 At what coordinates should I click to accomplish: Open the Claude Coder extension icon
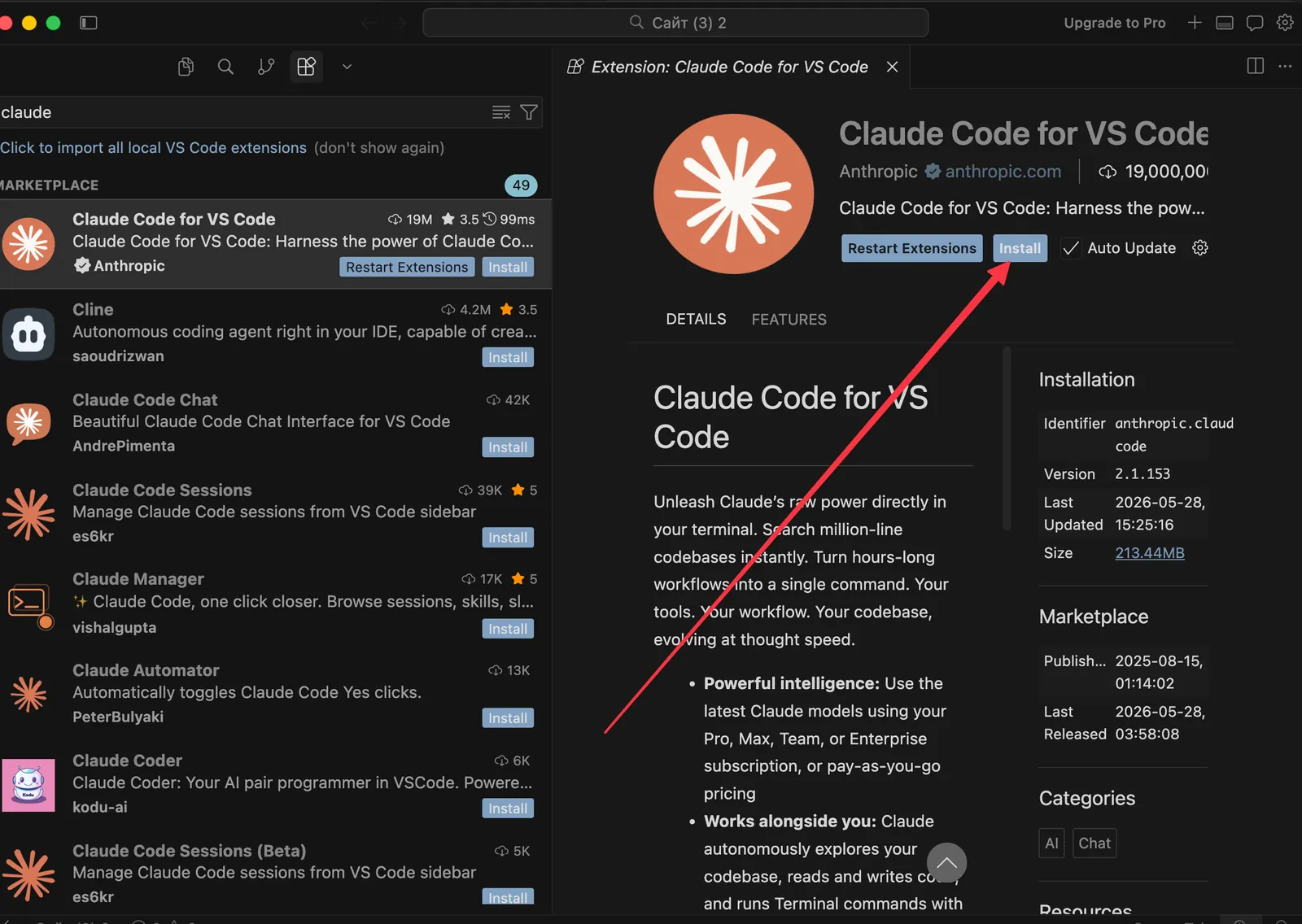point(28,785)
